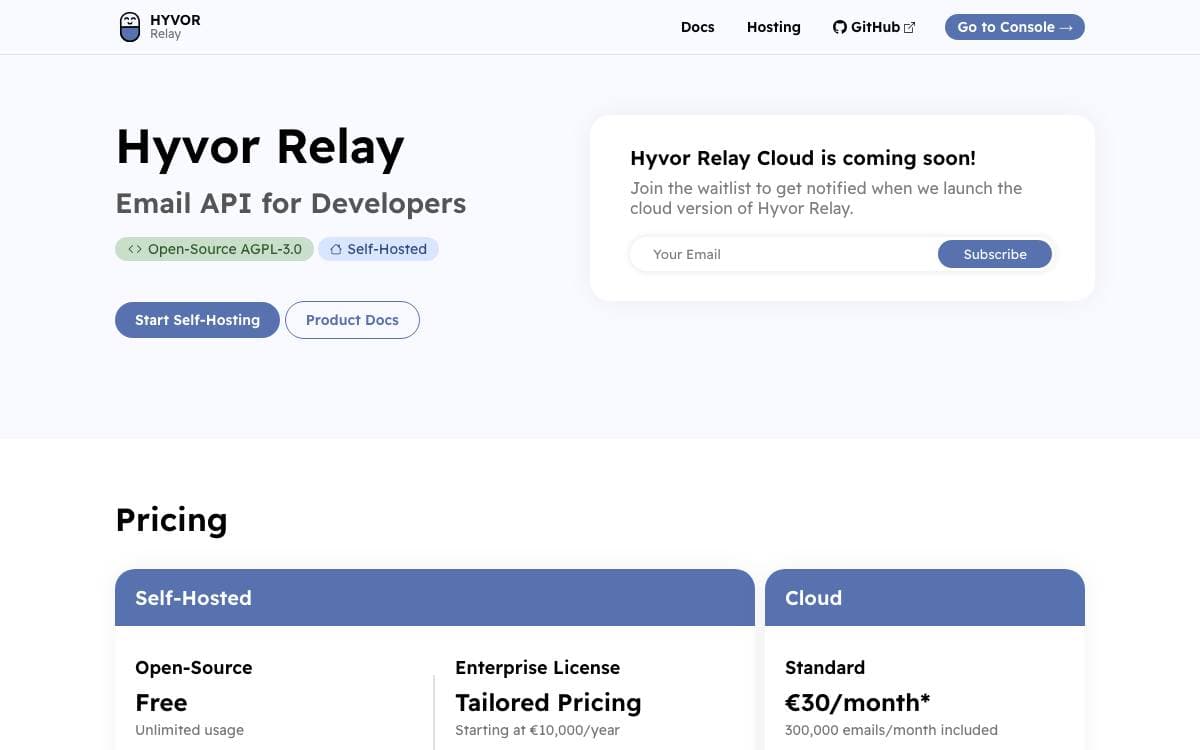Viewport: 1200px width, 750px height.
Task: Click the Standard plan title
Action: pos(825,668)
